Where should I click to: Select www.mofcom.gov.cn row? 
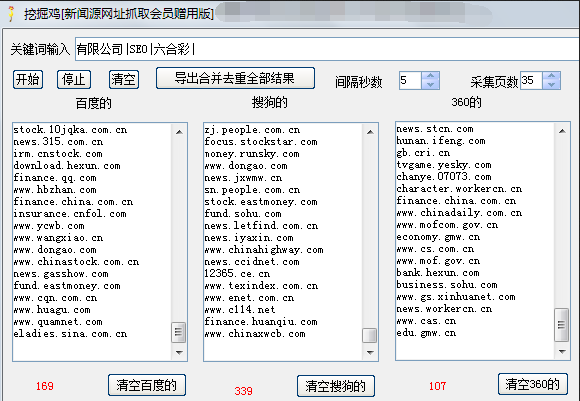(447, 225)
